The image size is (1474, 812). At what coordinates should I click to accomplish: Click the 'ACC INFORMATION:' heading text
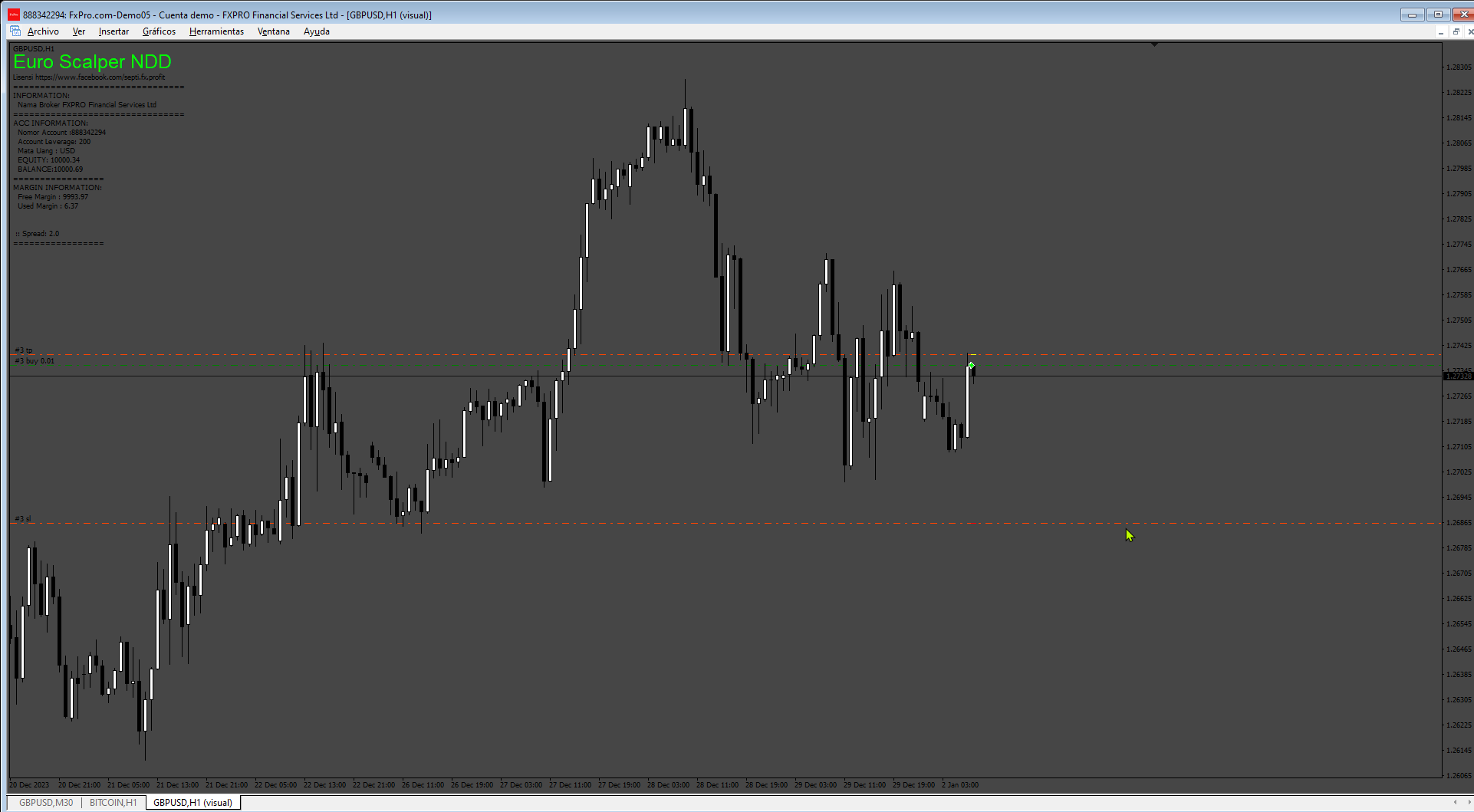[51, 123]
